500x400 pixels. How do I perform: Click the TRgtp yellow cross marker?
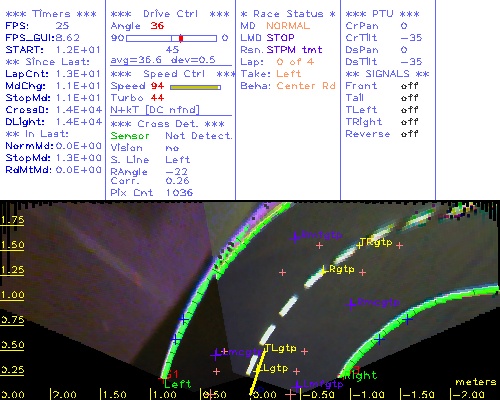[x=359, y=245]
